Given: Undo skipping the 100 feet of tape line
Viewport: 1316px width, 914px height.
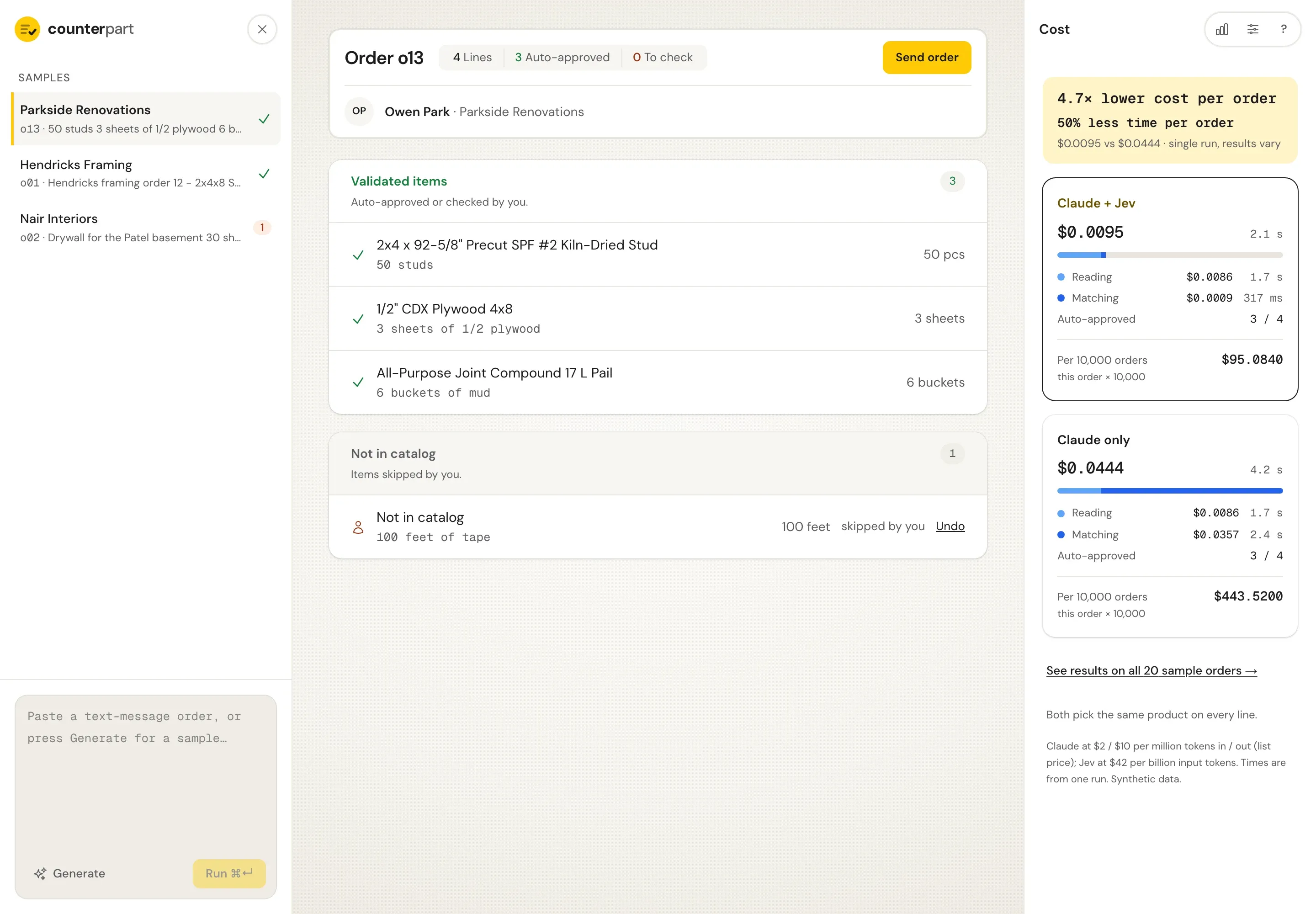Looking at the screenshot, I should pyautogui.click(x=950, y=526).
